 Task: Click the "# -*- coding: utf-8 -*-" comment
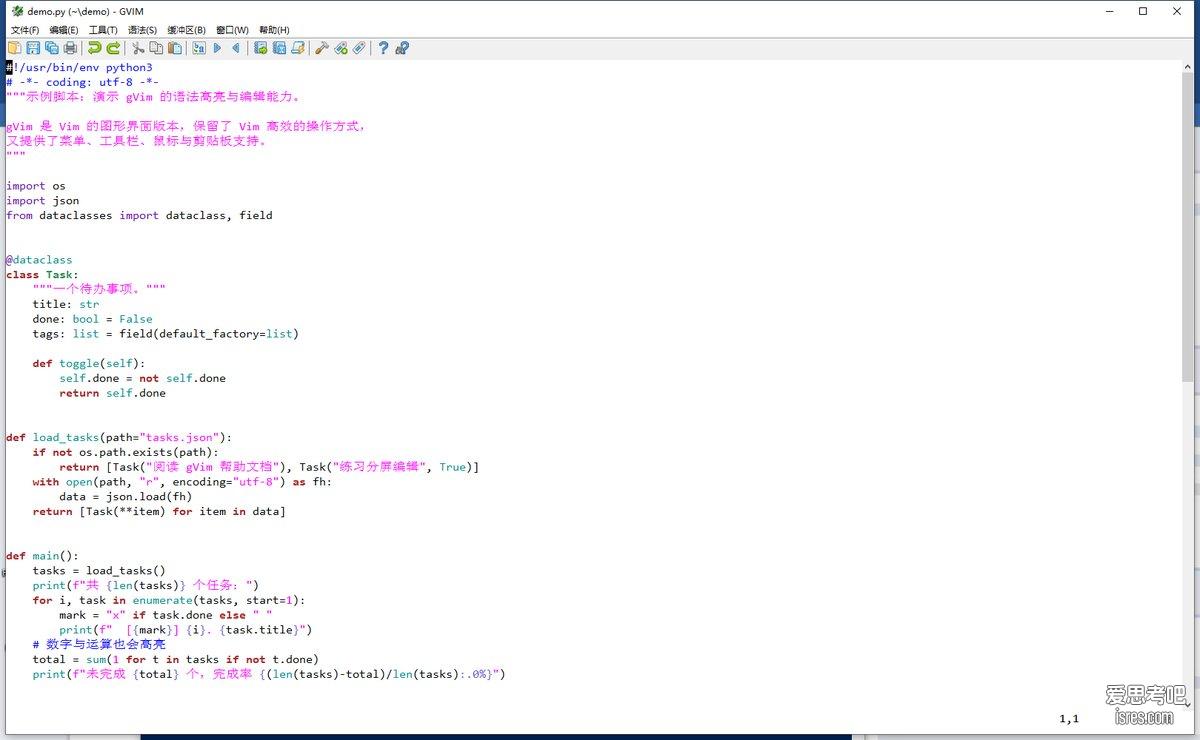(x=82, y=82)
